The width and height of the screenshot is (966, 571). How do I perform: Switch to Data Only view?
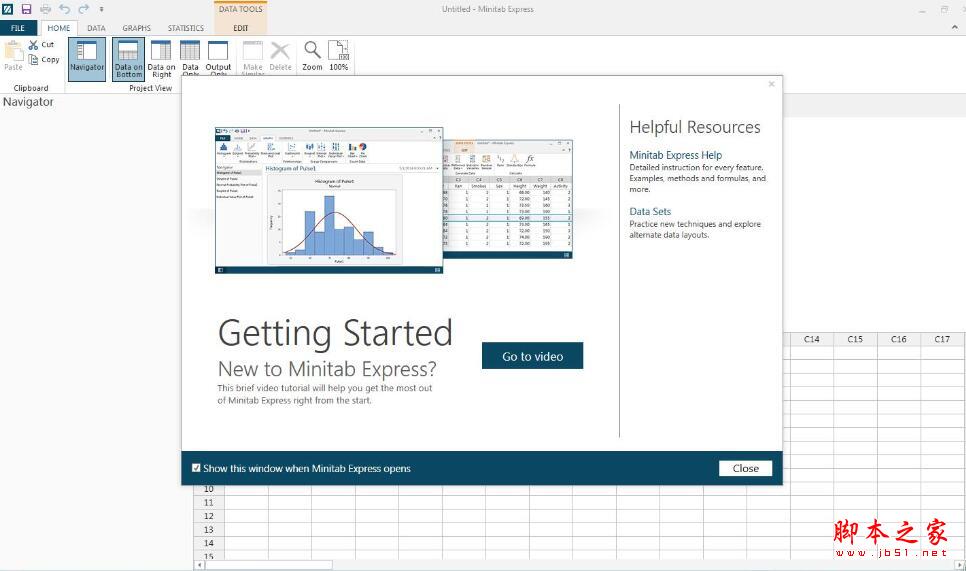tap(190, 58)
